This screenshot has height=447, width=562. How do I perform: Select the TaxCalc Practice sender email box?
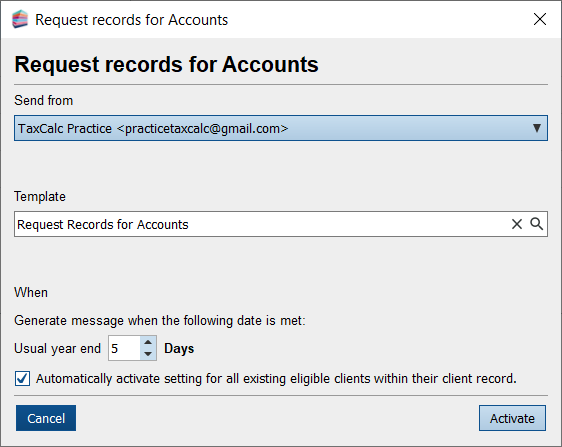(x=281, y=128)
